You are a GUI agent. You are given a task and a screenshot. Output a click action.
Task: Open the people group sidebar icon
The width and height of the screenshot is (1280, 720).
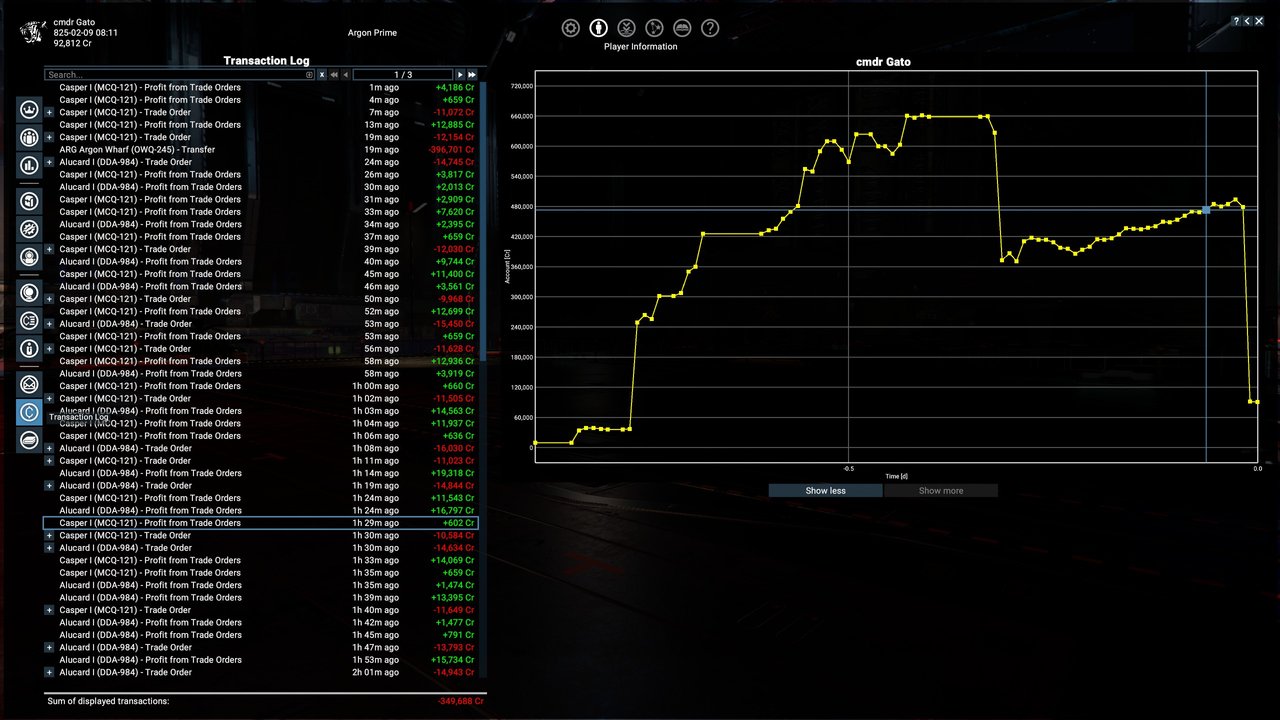[29, 137]
